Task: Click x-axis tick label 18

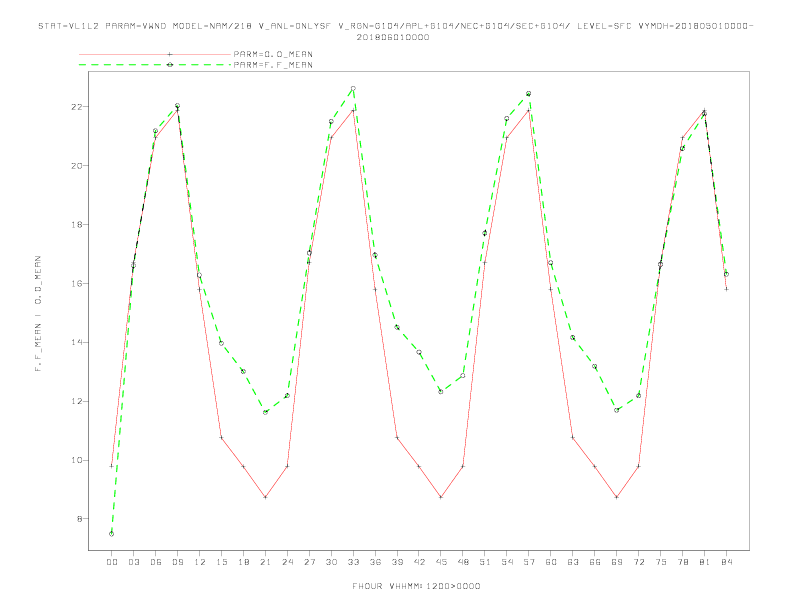Action: (x=243, y=562)
